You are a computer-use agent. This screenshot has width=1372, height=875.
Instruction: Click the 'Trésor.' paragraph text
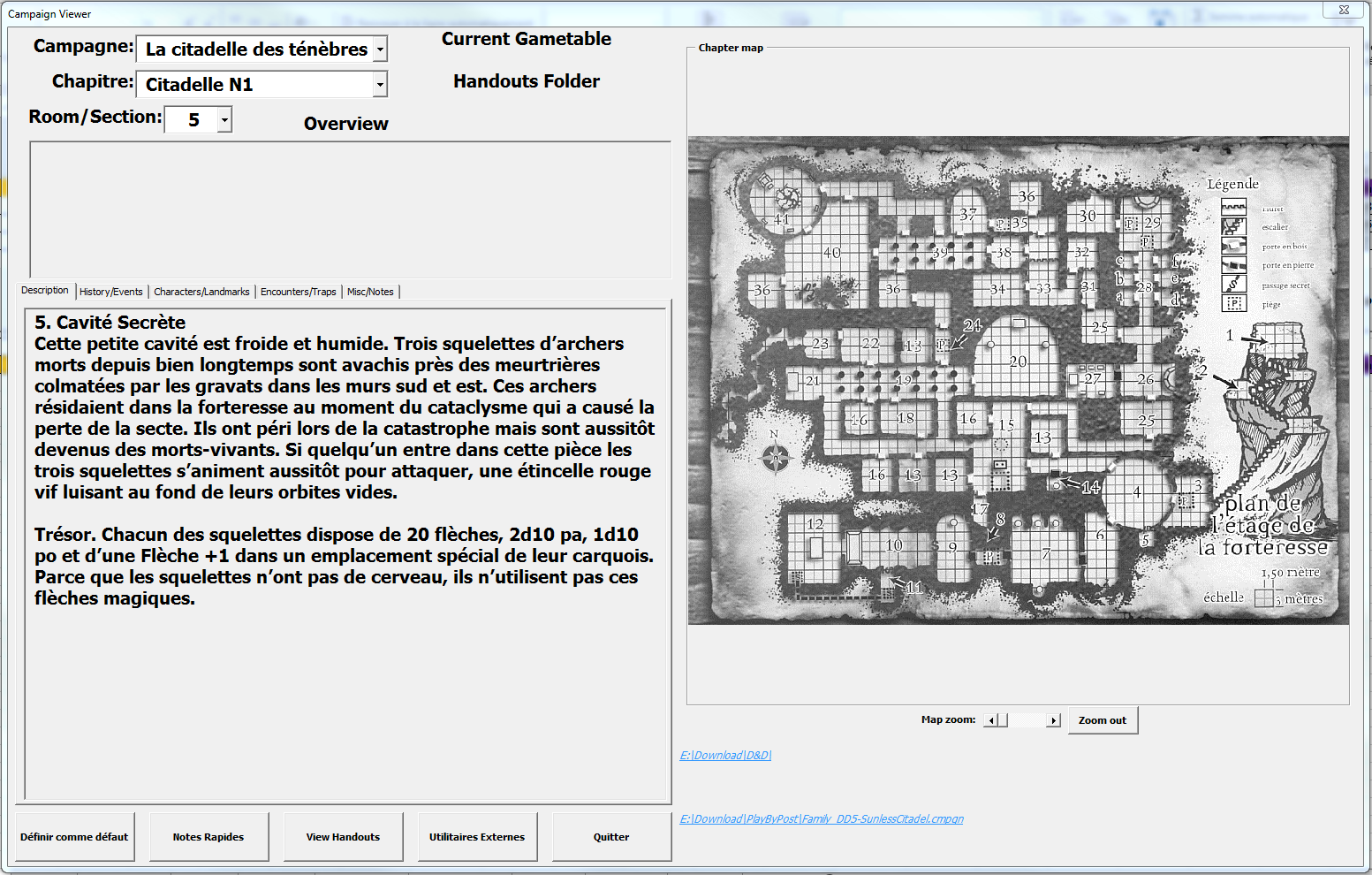coord(345,567)
